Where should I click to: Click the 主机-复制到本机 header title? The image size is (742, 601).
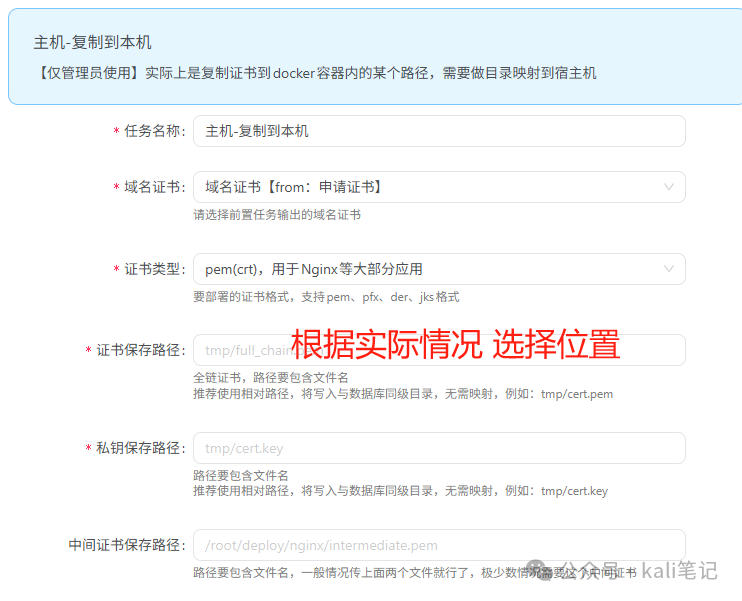click(92, 43)
